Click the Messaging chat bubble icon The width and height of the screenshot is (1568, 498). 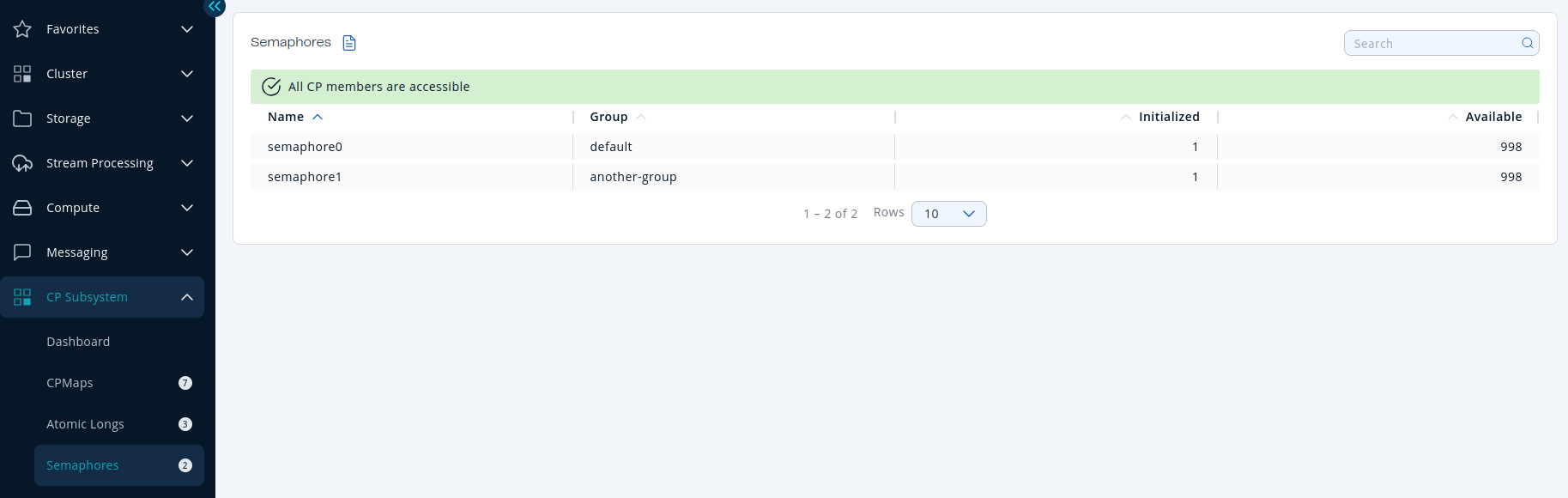(x=22, y=252)
